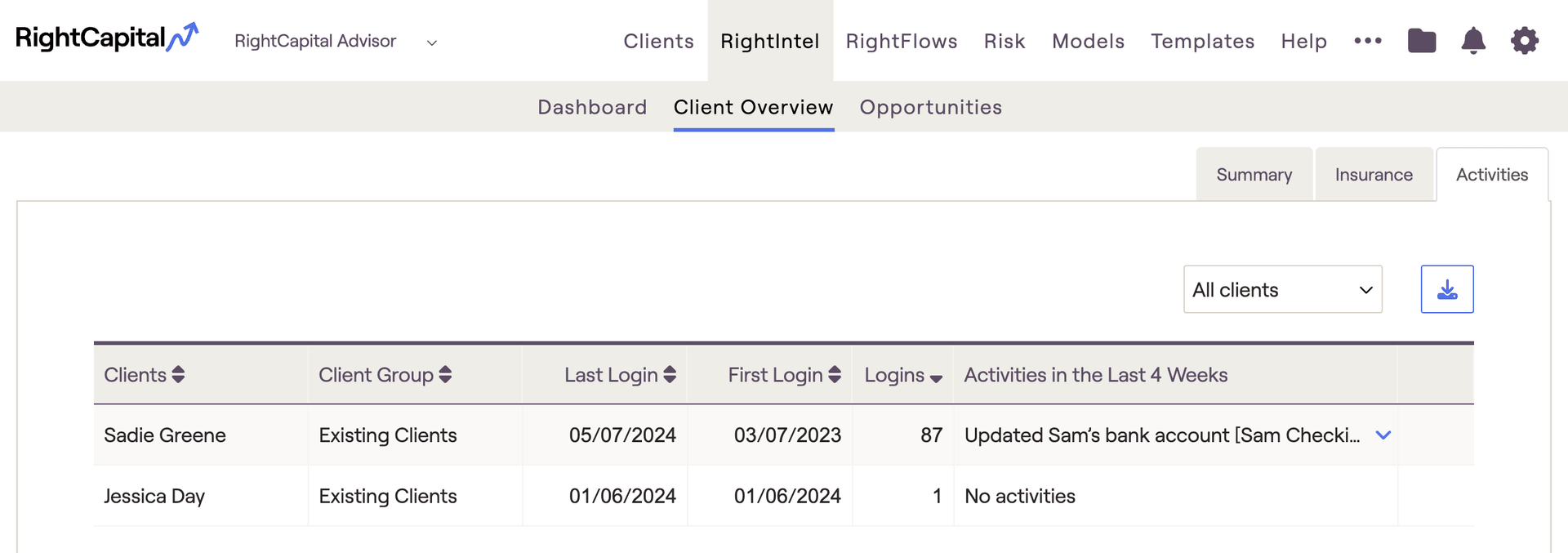This screenshot has height=553, width=1568.
Task: Expand the RightCapital Advisor account dropdown
Action: point(432,42)
